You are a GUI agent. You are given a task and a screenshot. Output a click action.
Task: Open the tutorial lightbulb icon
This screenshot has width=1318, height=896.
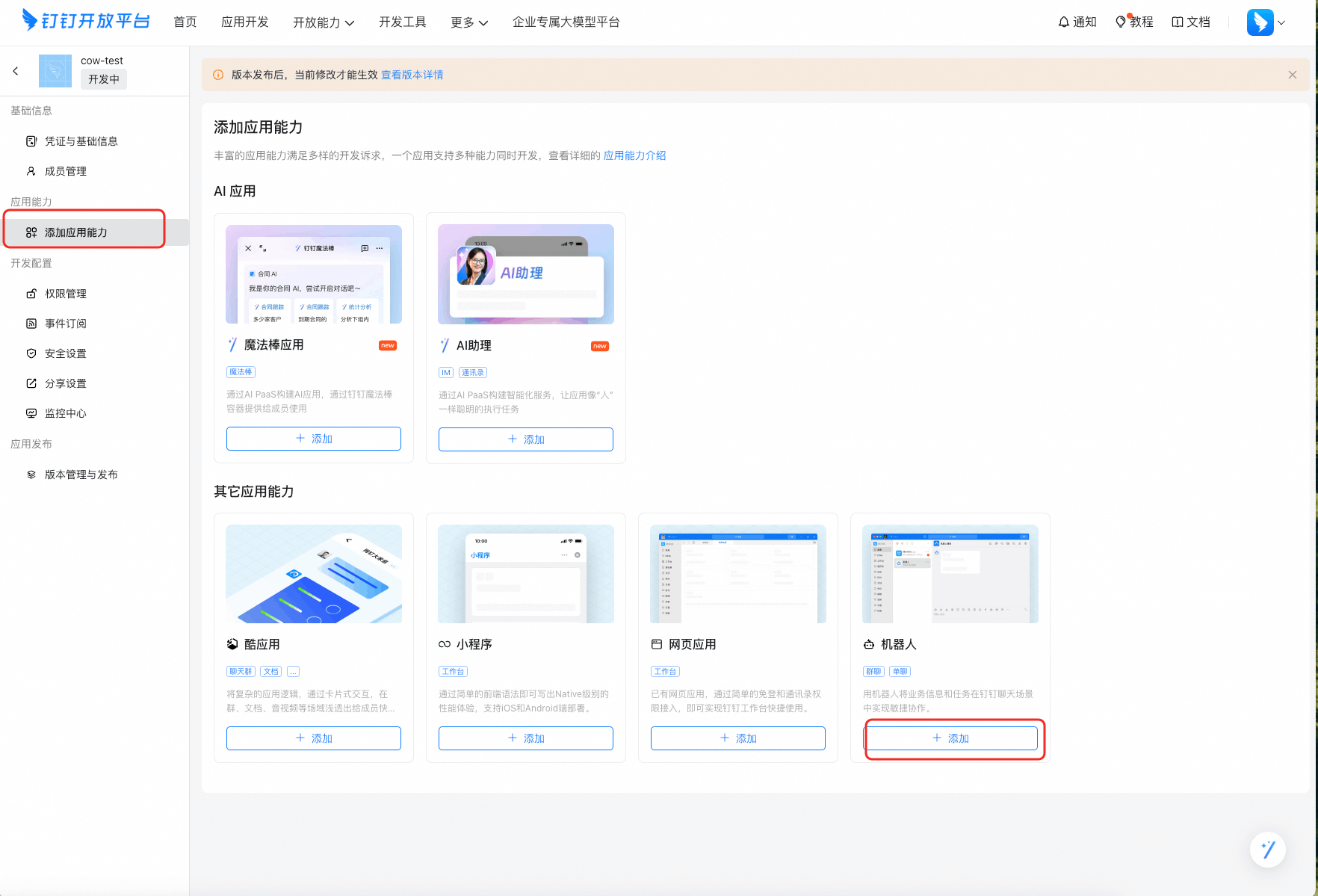click(x=1121, y=22)
